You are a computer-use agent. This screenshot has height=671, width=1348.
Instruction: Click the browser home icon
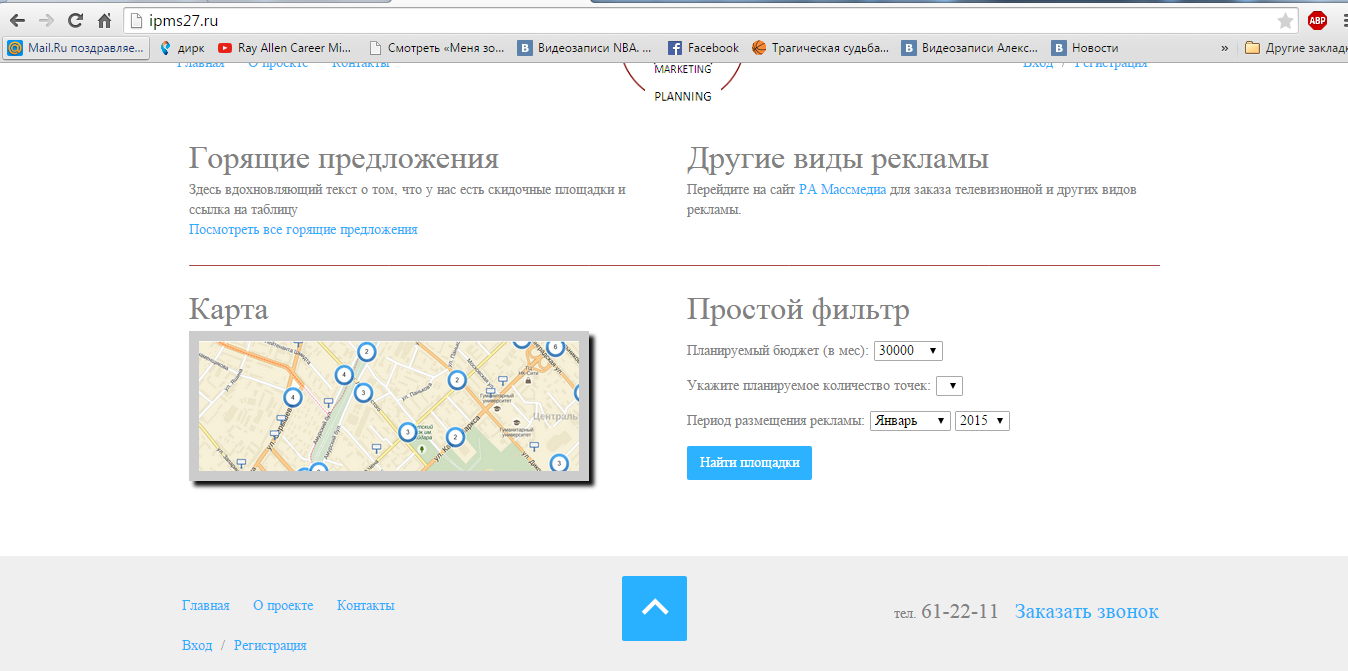click(104, 20)
